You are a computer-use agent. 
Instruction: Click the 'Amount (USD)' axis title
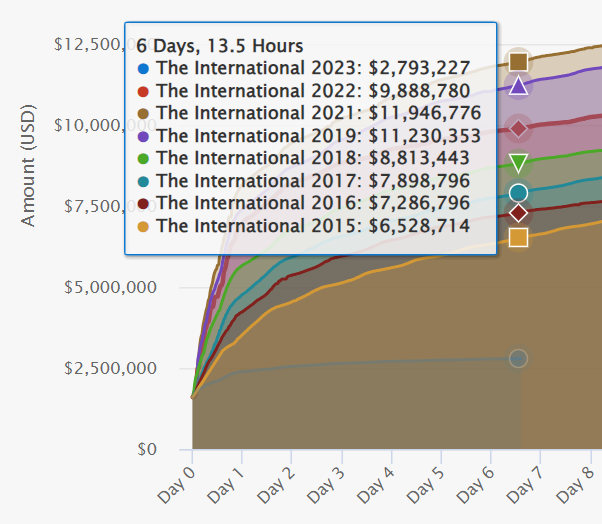pos(28,165)
